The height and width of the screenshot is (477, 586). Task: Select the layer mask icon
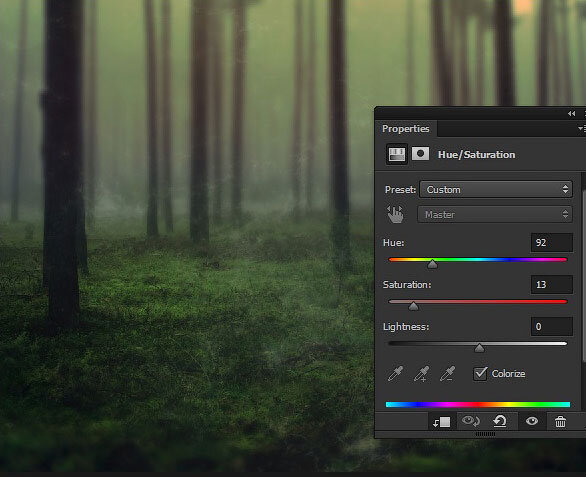point(420,154)
